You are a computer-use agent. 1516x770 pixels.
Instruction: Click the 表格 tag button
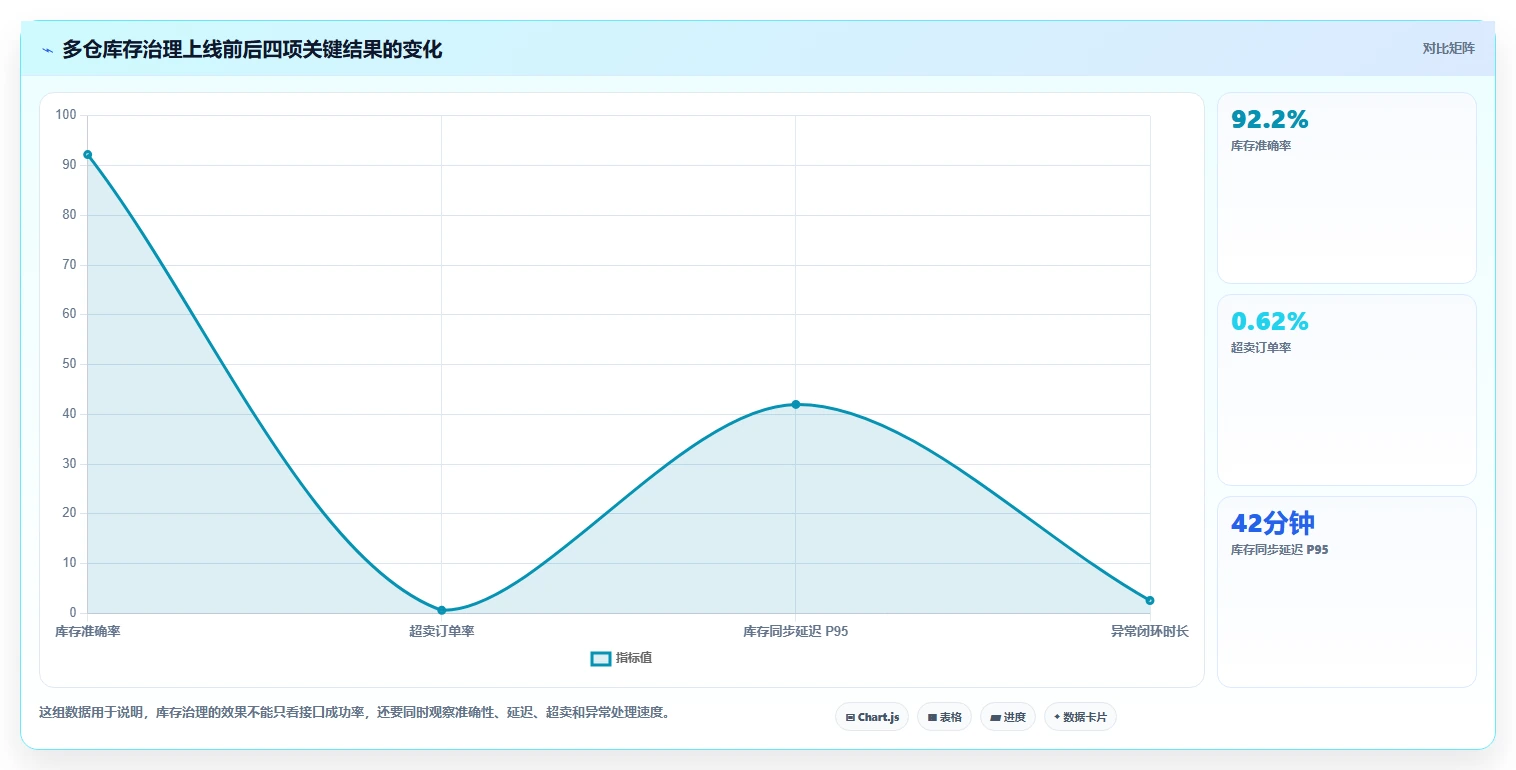pyautogui.click(x=944, y=717)
